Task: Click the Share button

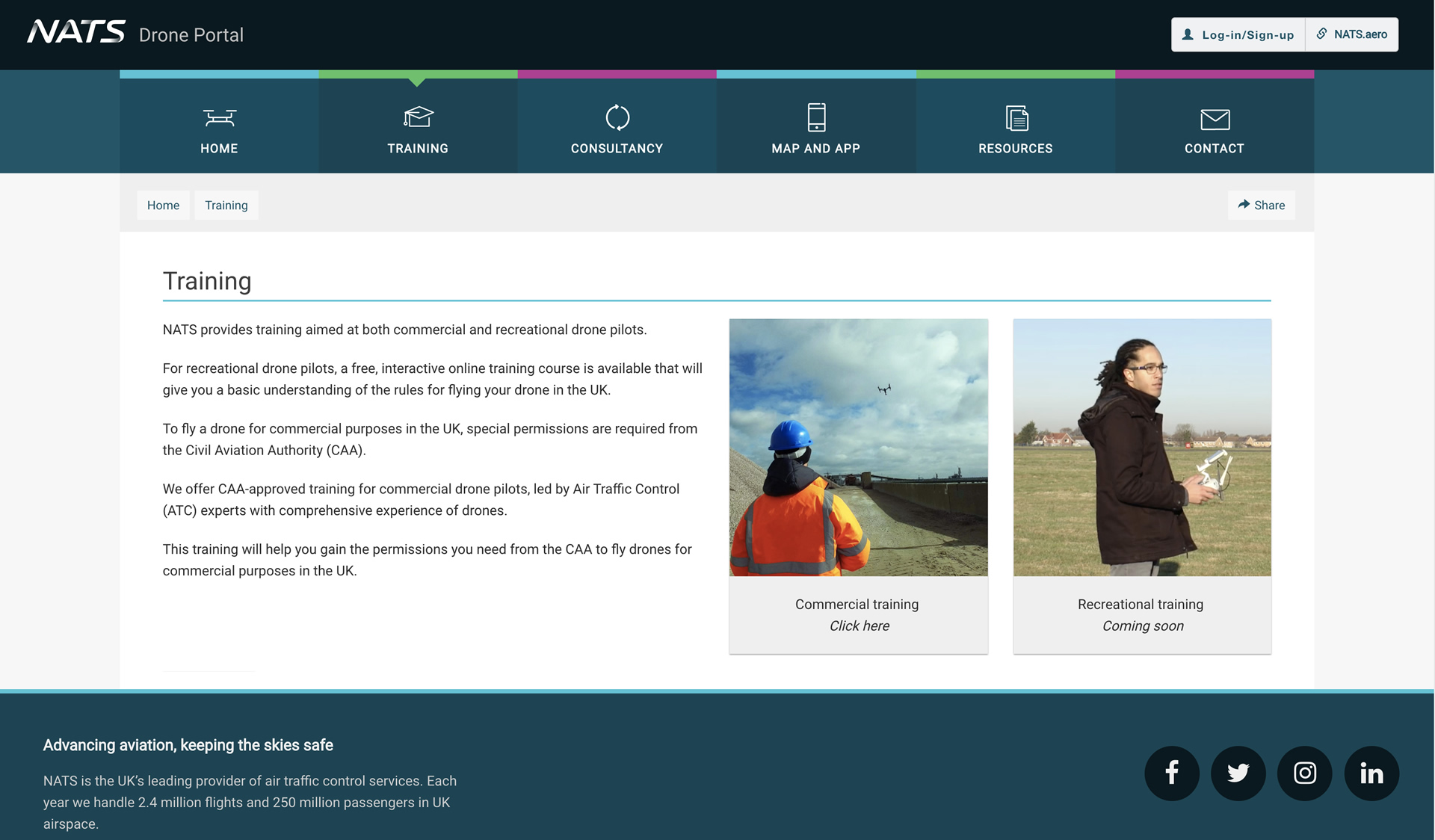Action: point(1262,205)
